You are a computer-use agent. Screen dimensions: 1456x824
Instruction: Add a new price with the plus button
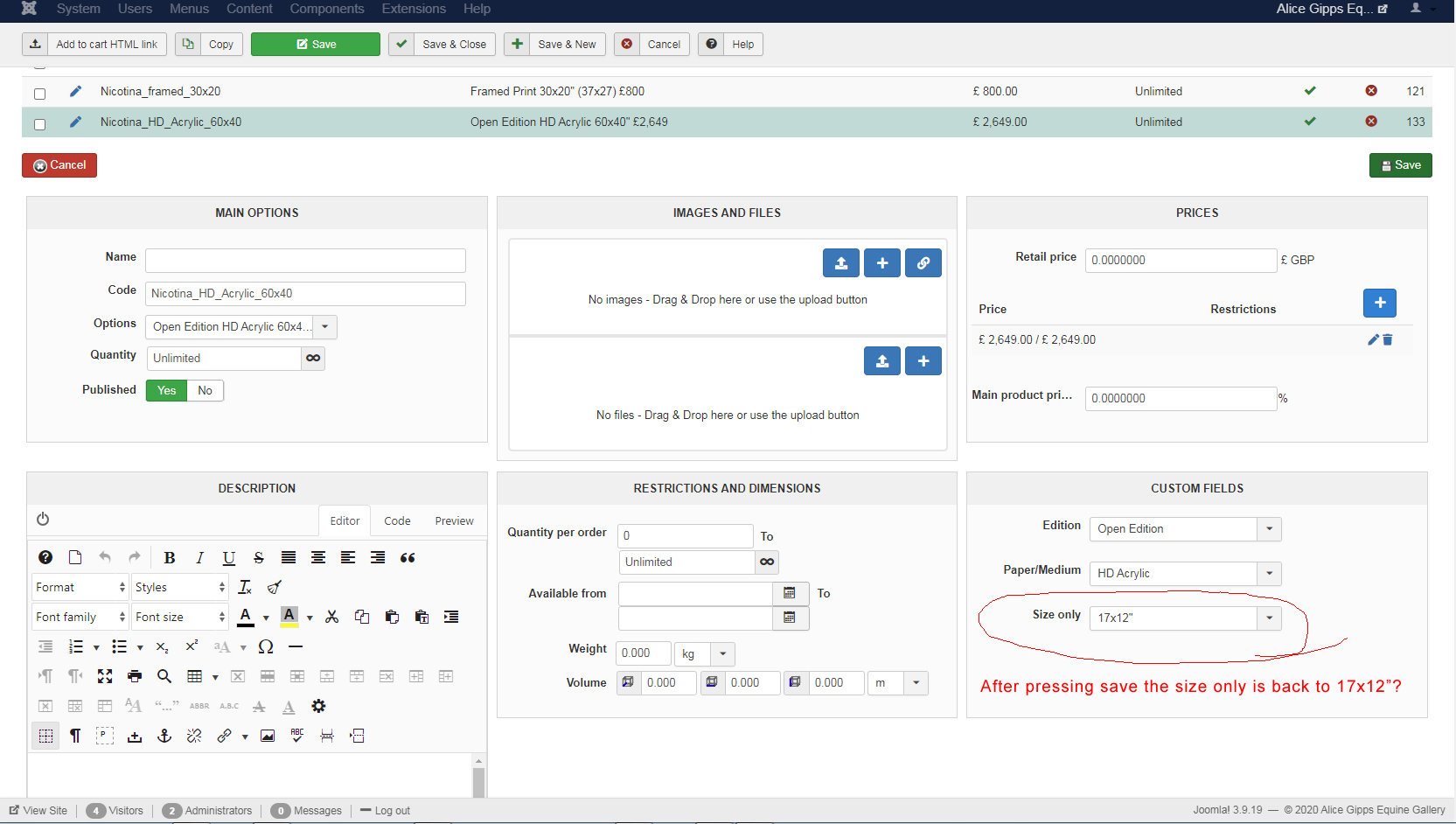click(1380, 303)
